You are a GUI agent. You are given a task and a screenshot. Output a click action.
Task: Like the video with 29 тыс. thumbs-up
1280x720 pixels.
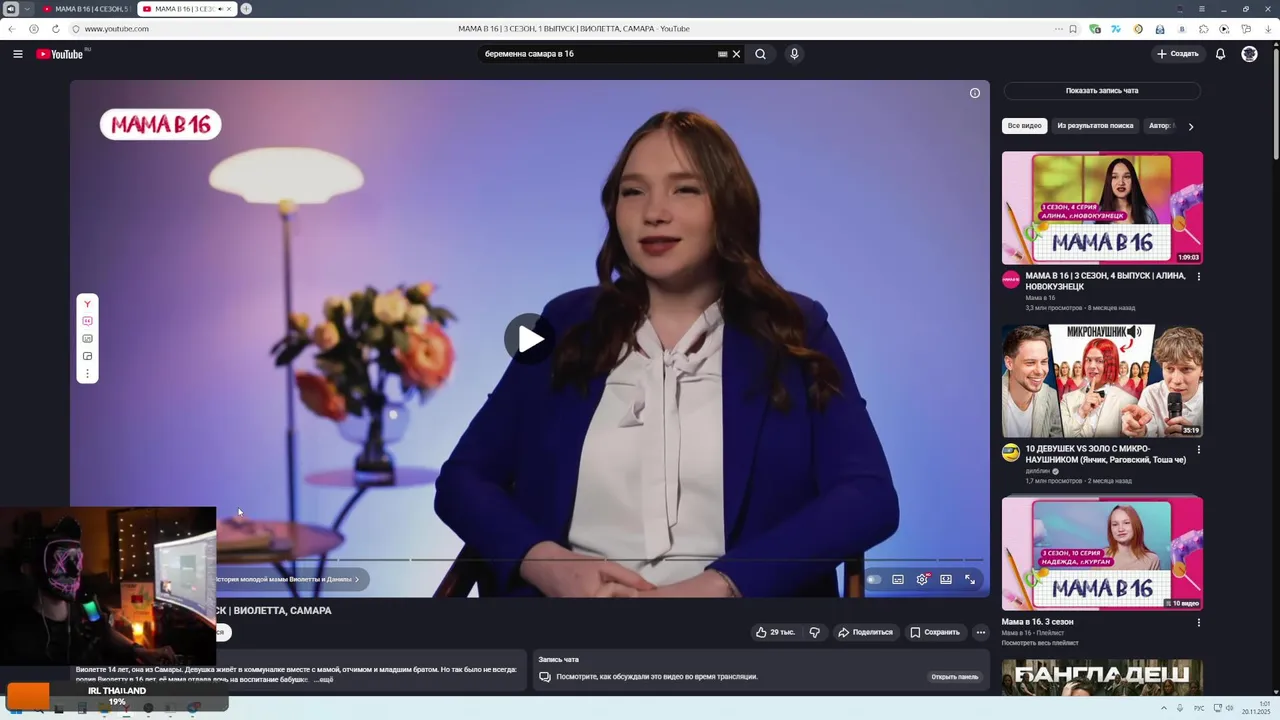(775, 632)
